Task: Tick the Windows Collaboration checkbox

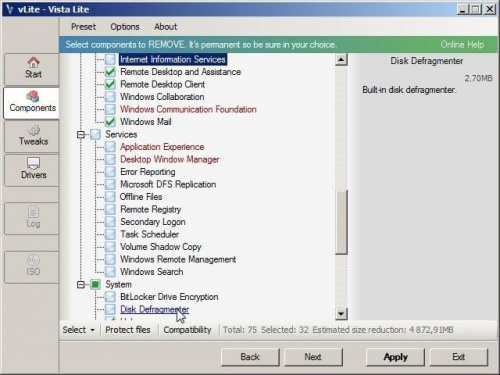Action: [110, 97]
